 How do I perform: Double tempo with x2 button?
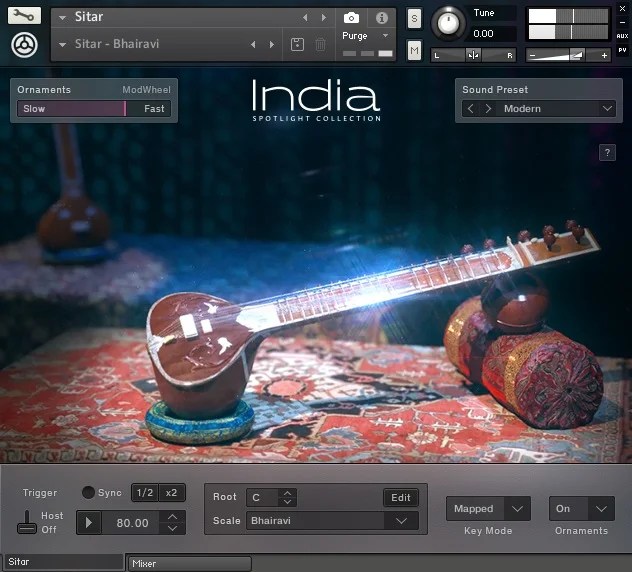(x=172, y=493)
